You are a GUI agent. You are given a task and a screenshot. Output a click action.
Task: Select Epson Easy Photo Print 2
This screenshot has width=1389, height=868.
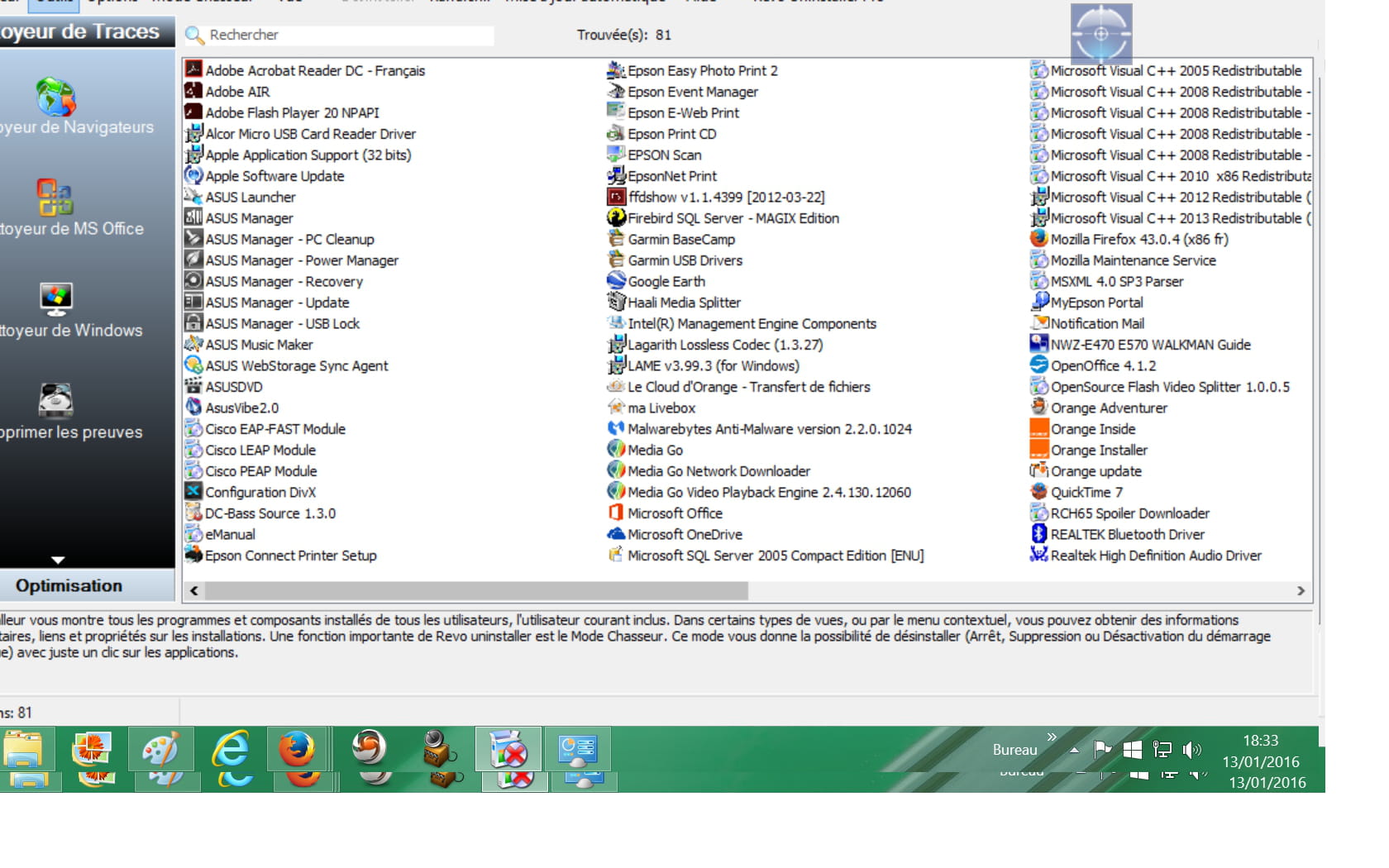702,70
